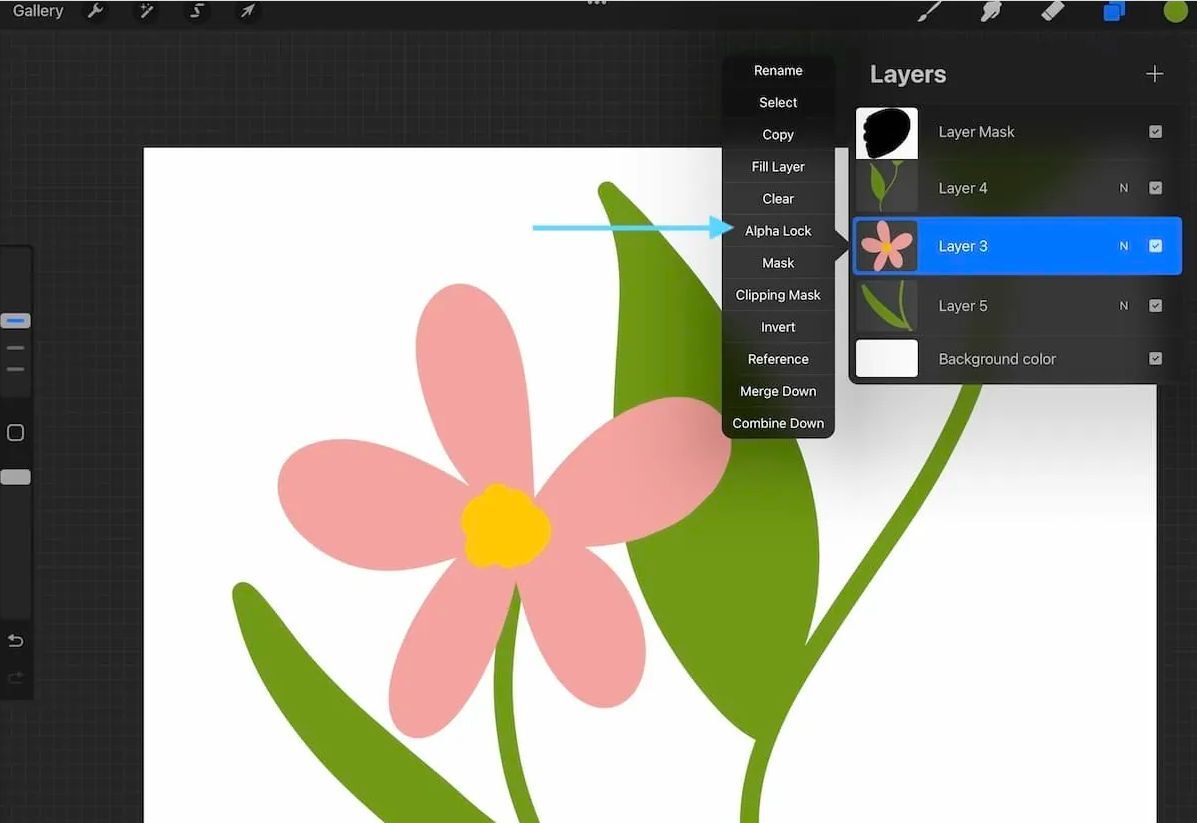Select the Adjustments magic wand tool
1197x823 pixels.
pyautogui.click(x=146, y=11)
